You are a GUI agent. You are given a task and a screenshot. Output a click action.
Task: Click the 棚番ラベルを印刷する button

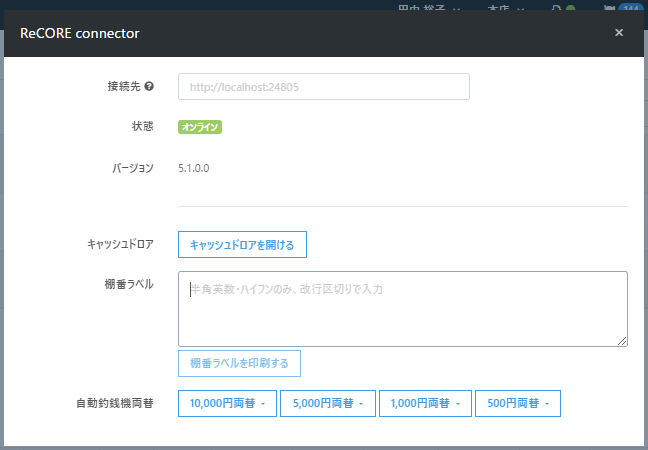[x=239, y=363]
